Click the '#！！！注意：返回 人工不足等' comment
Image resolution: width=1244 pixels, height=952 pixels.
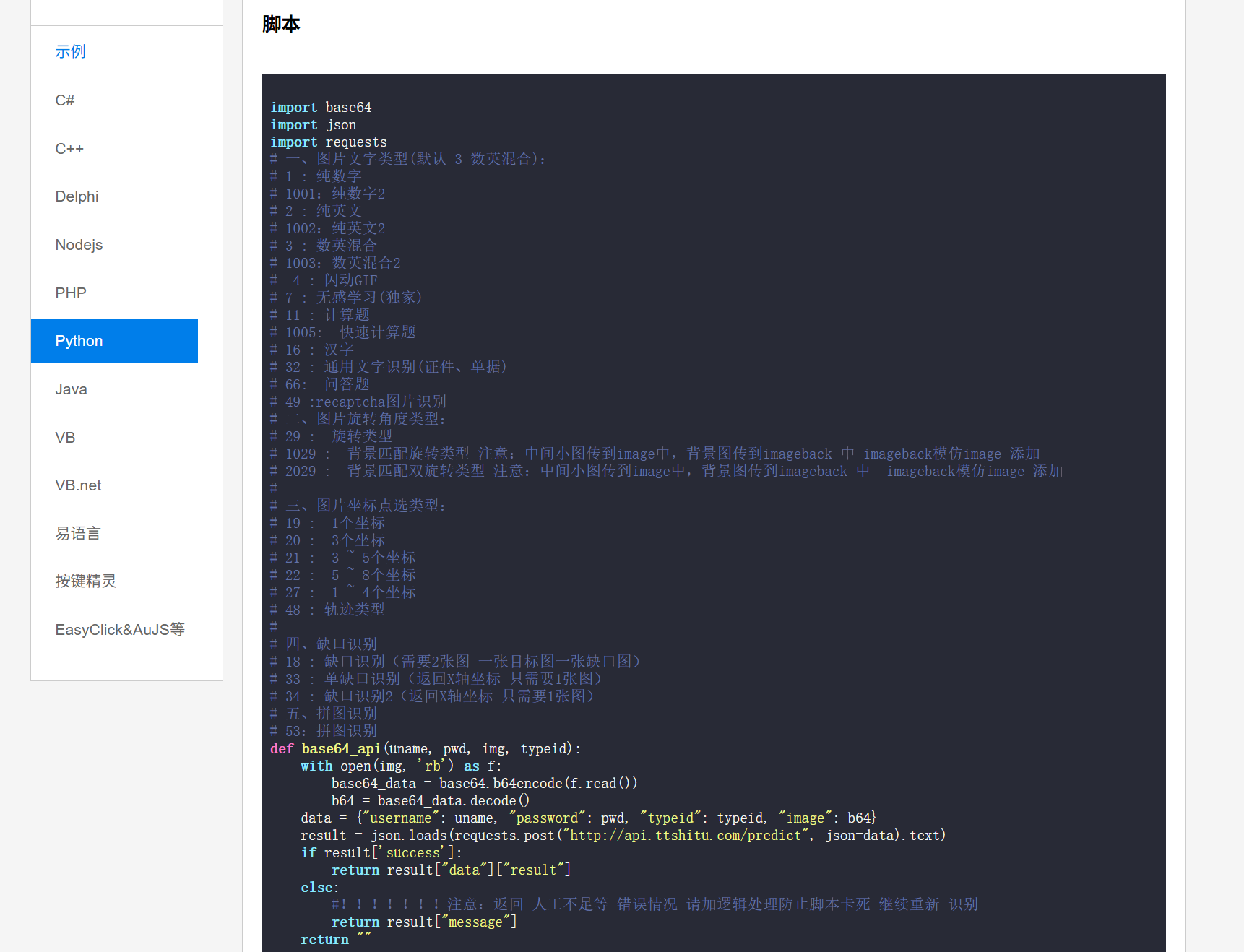pyautogui.click(x=655, y=904)
